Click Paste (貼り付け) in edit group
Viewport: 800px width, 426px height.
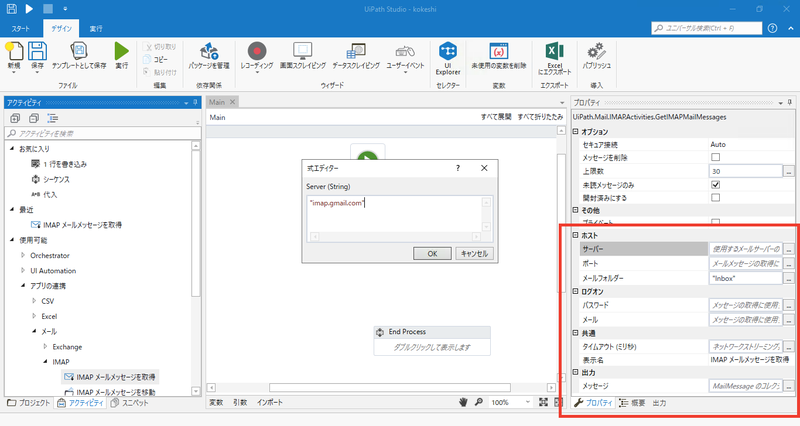[160, 72]
